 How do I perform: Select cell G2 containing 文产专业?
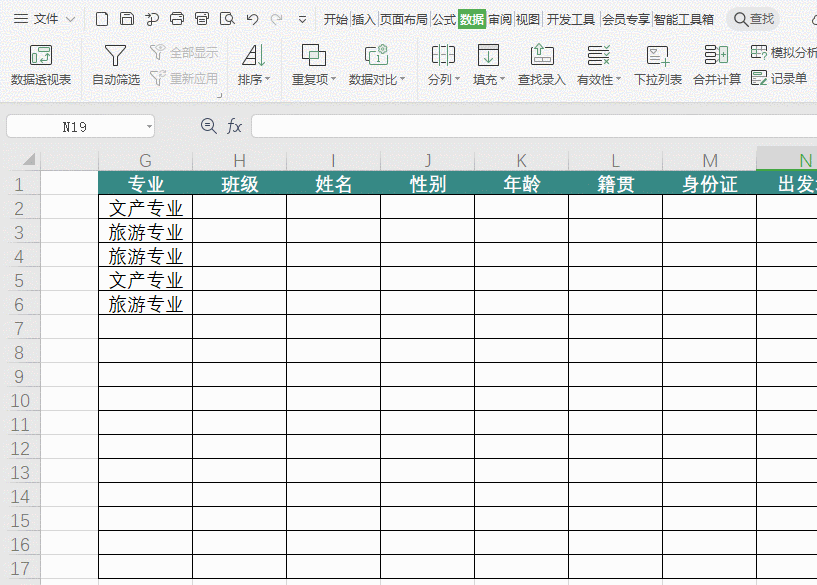(x=145, y=207)
